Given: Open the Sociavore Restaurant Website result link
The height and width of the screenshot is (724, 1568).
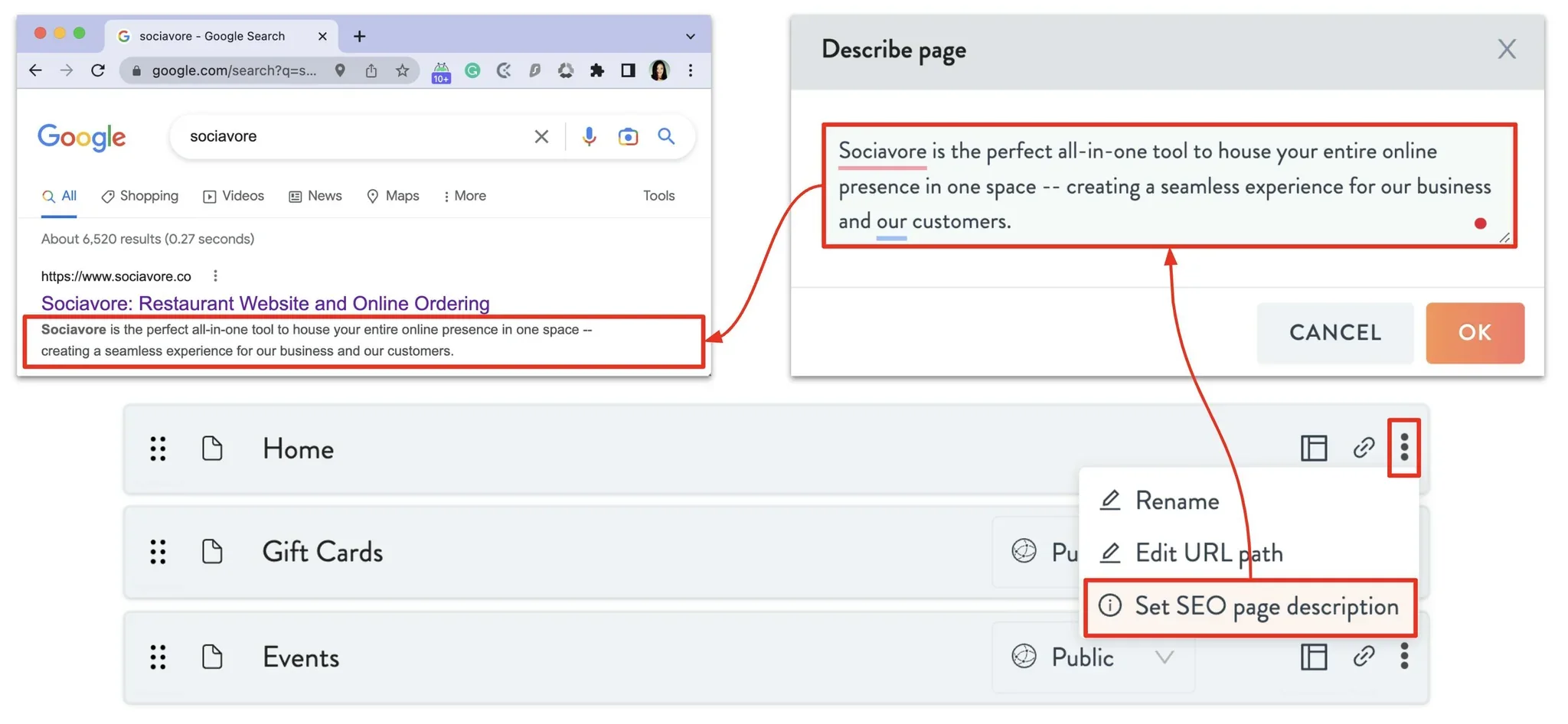Looking at the screenshot, I should 265,303.
